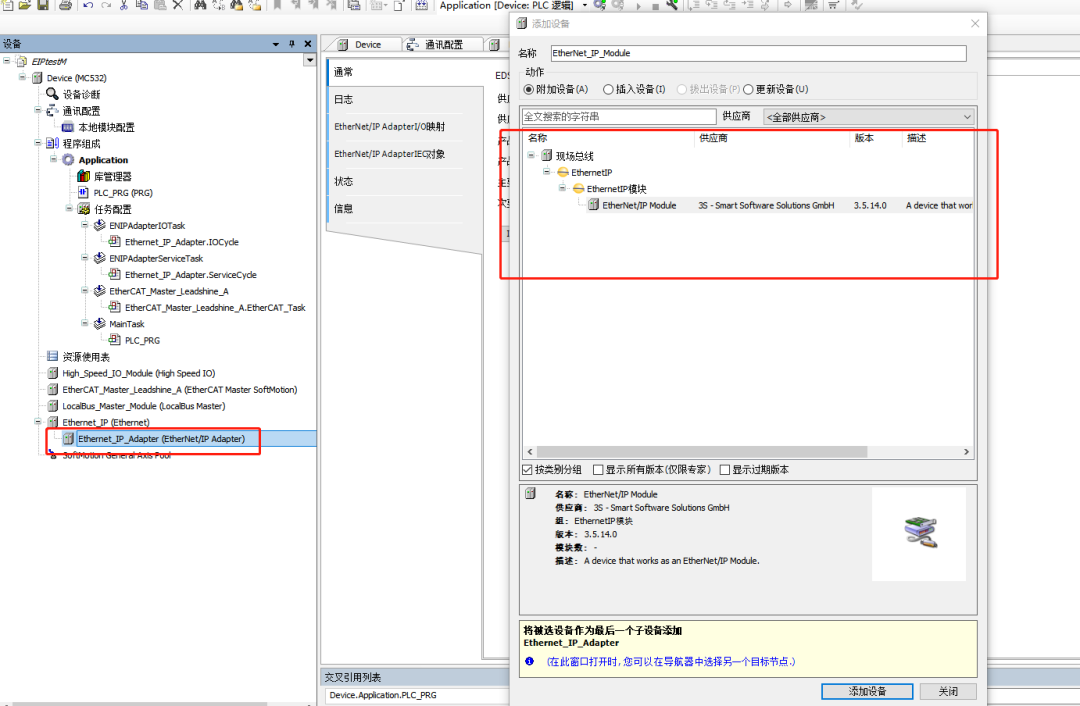Open 设备诊断 with the magnifier icon
Image resolution: width=1080 pixels, height=706 pixels.
coord(53,94)
